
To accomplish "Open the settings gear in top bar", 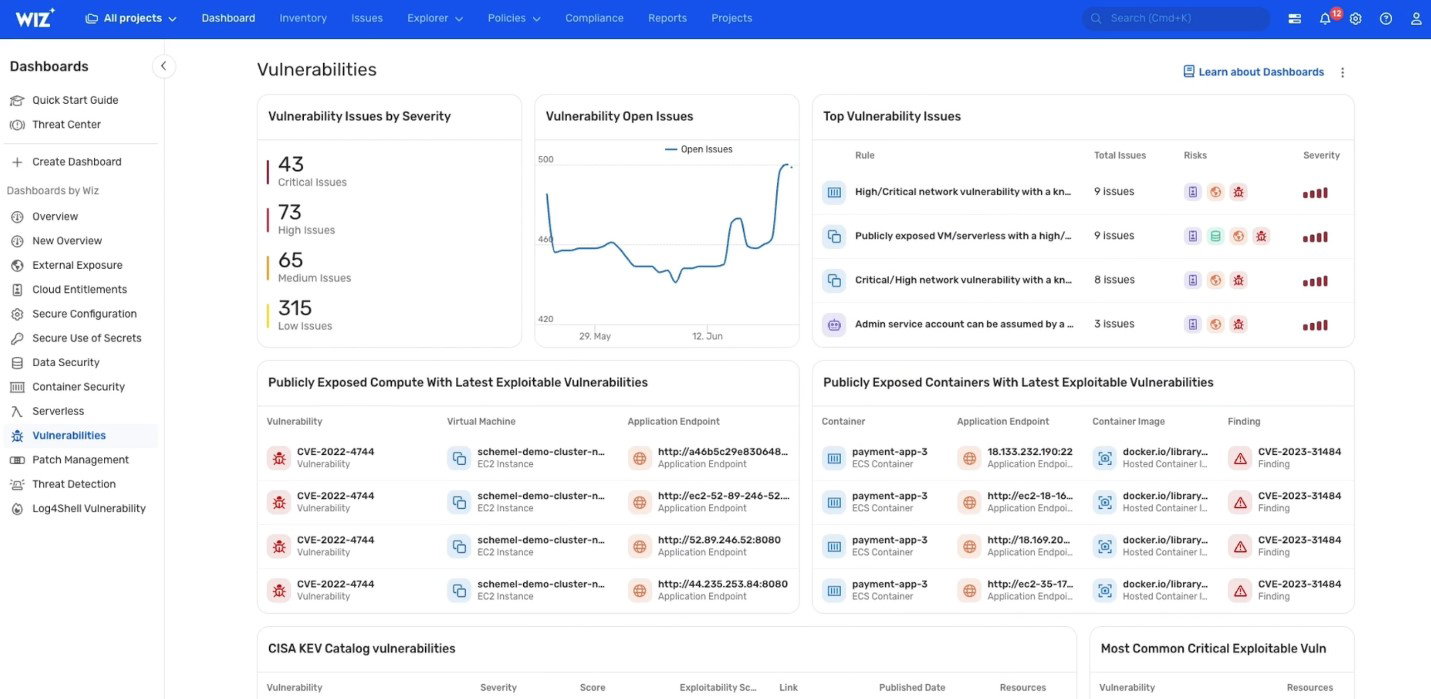I will [x=1354, y=17].
